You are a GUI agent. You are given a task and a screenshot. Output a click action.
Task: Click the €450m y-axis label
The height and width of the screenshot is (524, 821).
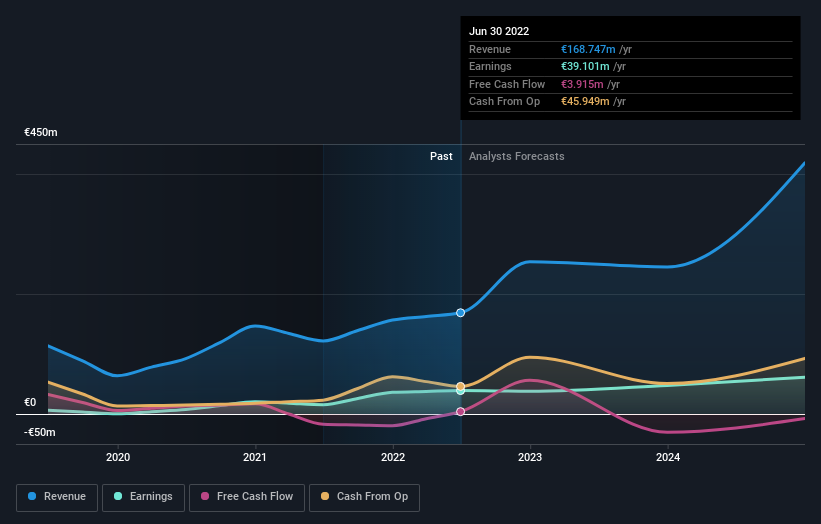click(41, 132)
